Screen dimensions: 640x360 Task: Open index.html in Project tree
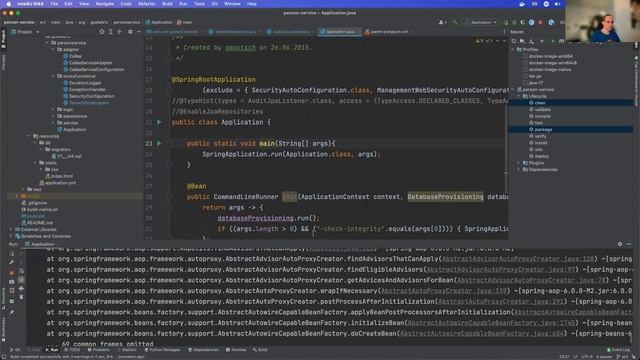(59, 176)
